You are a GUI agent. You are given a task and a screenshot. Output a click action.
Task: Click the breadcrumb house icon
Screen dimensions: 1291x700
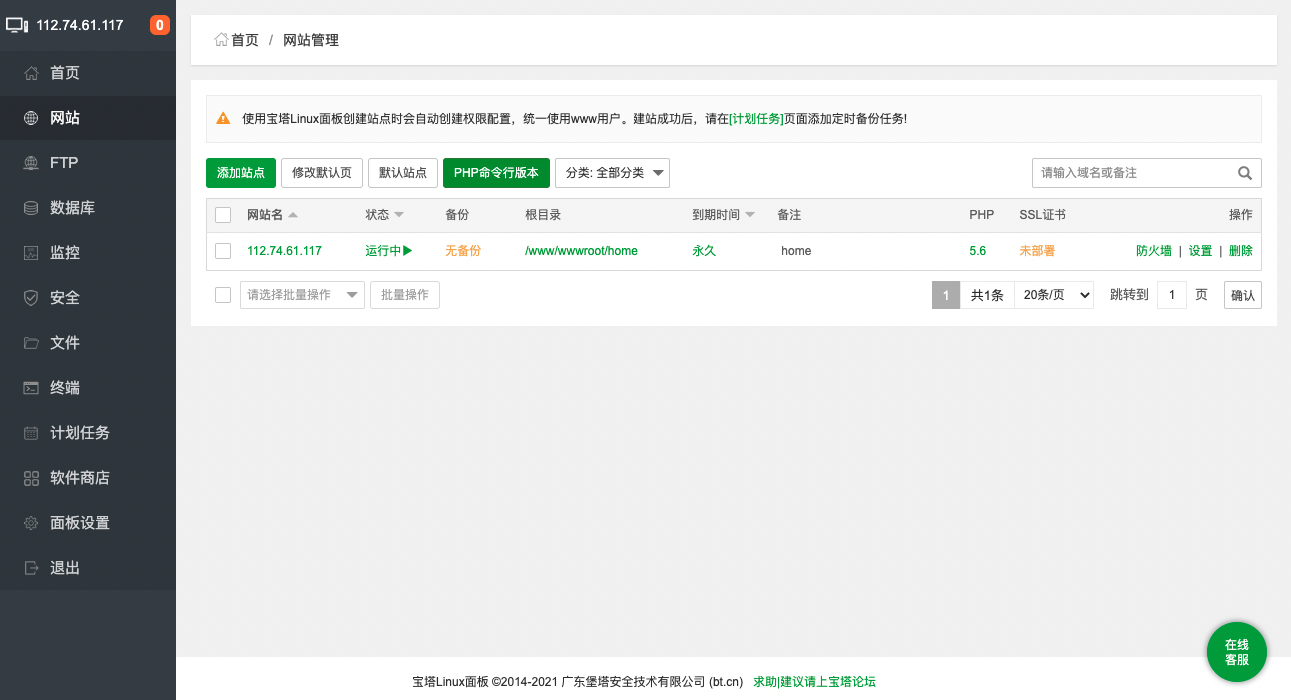(221, 40)
